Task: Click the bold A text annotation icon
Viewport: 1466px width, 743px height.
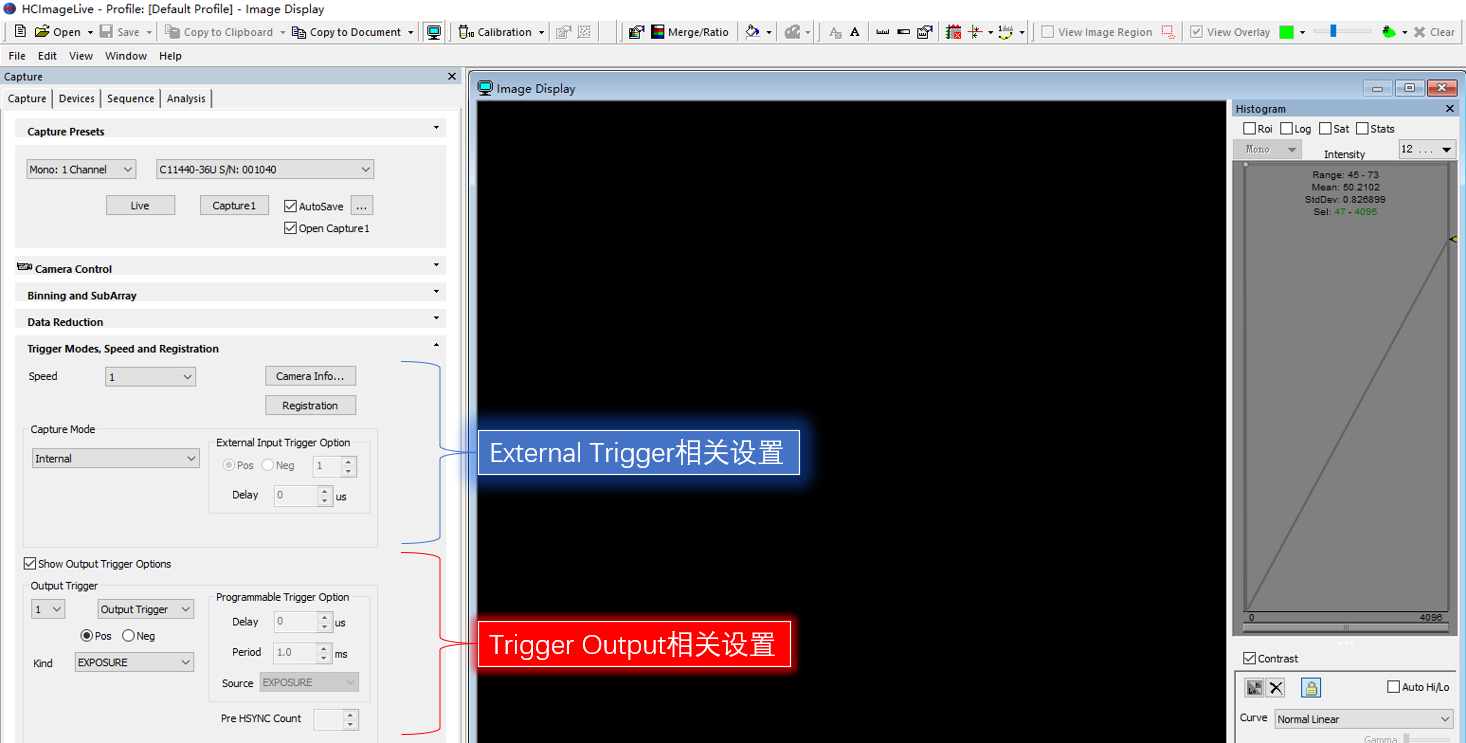Action: (x=855, y=32)
